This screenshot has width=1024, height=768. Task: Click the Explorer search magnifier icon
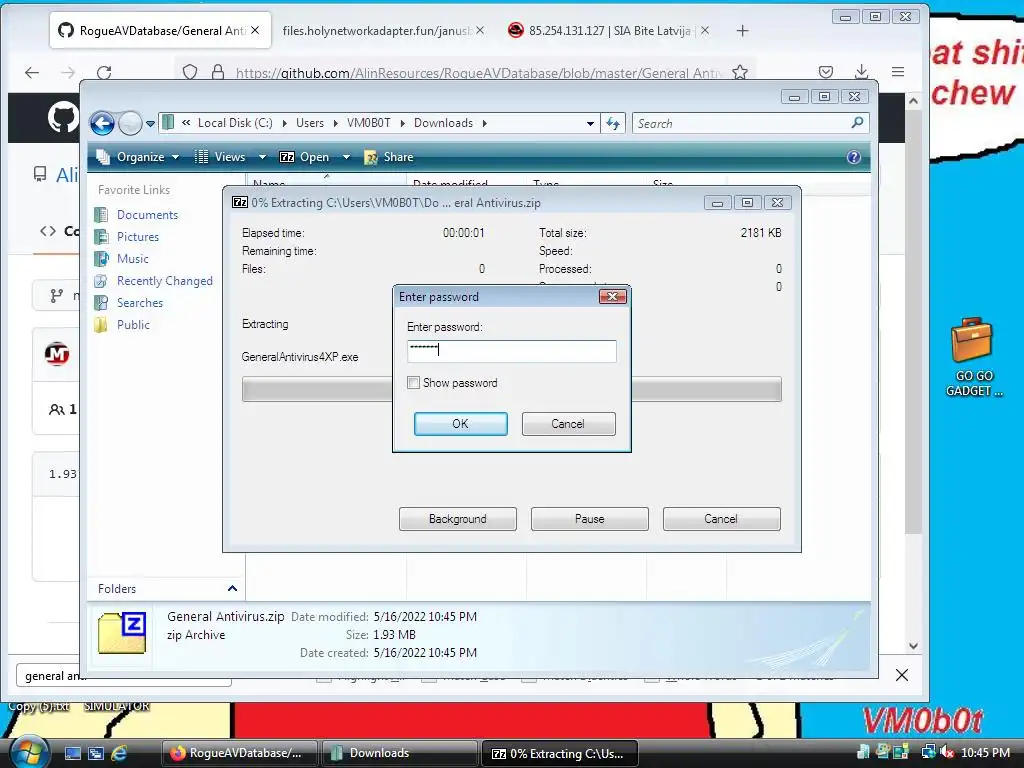click(857, 123)
